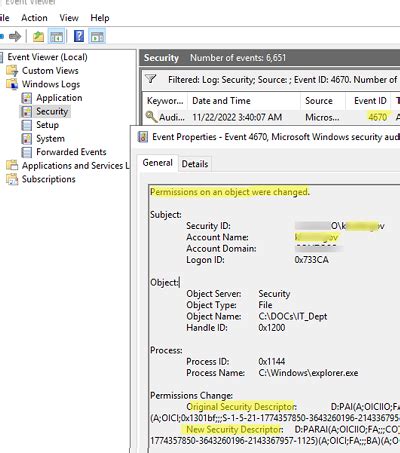Select the General tab
This screenshot has width=400, height=453.
(157, 163)
